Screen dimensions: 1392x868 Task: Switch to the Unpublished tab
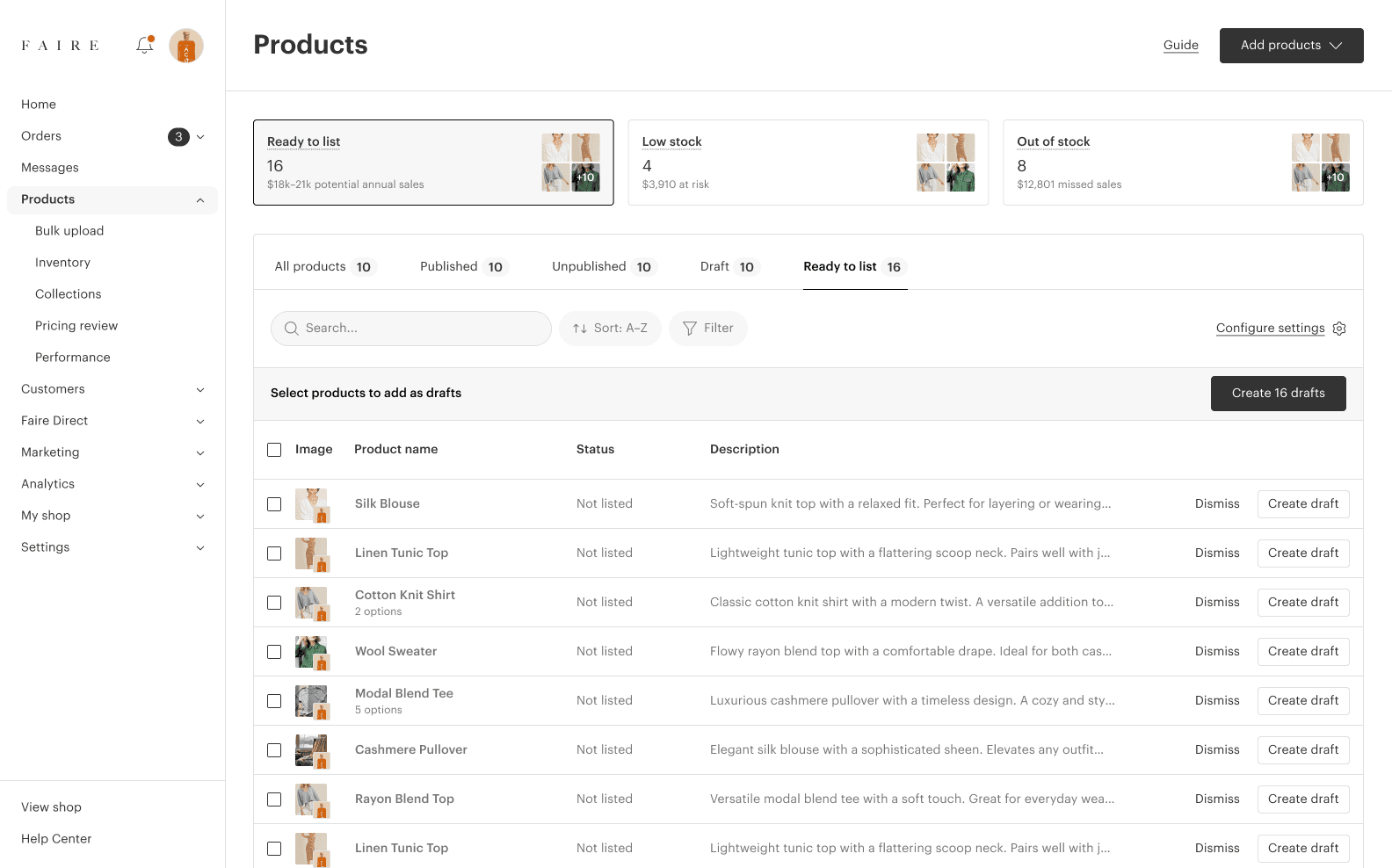click(x=603, y=267)
